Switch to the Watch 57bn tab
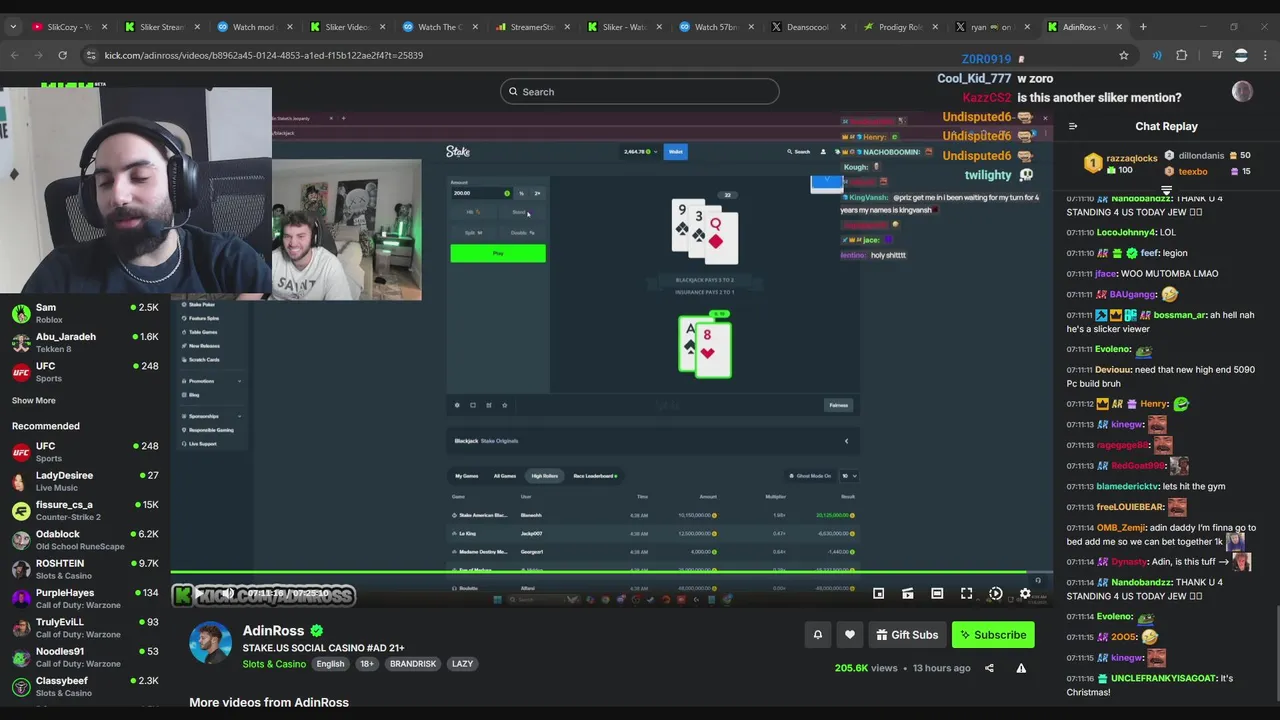1280x720 pixels. tap(716, 27)
